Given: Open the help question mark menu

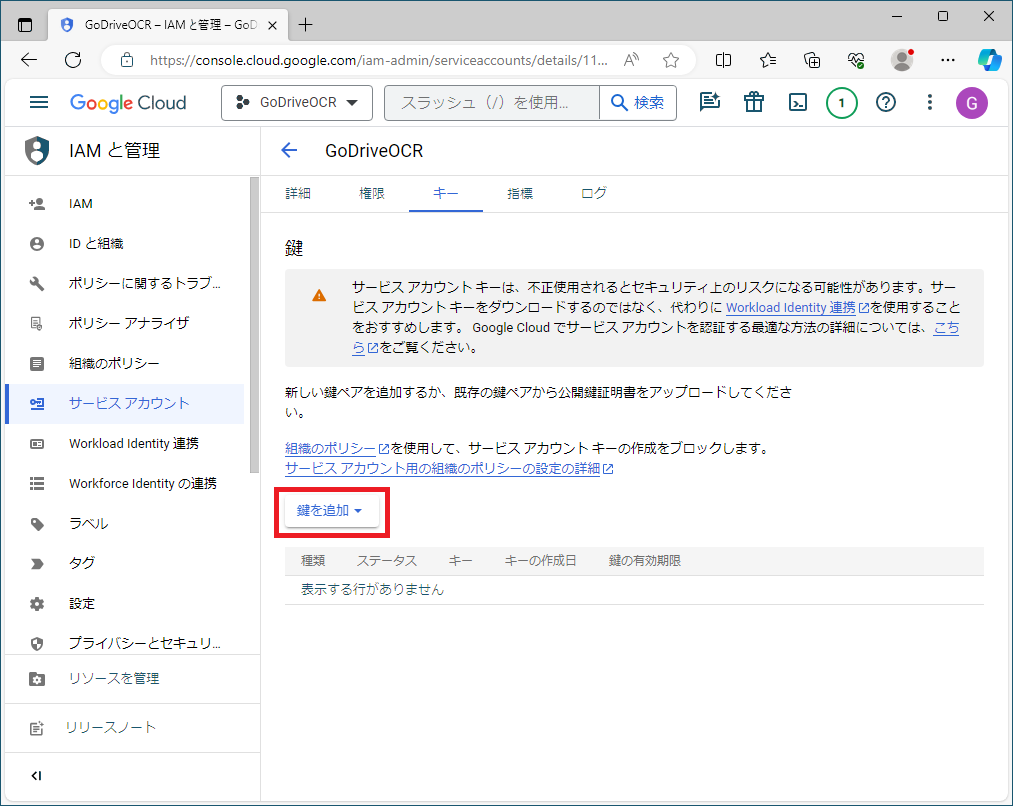Looking at the screenshot, I should (x=886, y=102).
